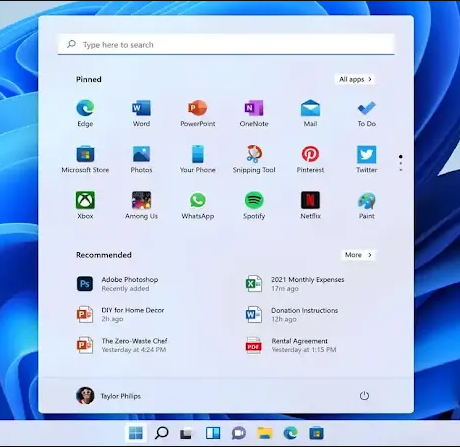The width and height of the screenshot is (460, 447).
Task: Open DIY for Home Decor presentation
Action: 120,314
